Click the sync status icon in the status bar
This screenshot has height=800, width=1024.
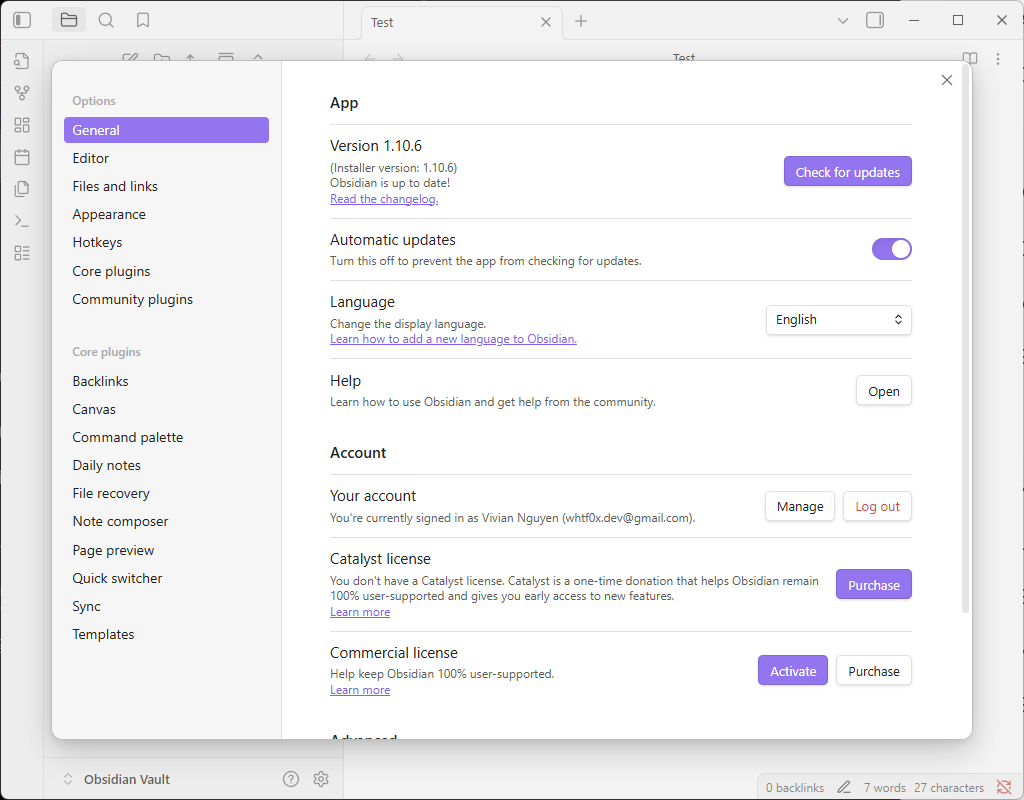pyautogui.click(x=1004, y=787)
